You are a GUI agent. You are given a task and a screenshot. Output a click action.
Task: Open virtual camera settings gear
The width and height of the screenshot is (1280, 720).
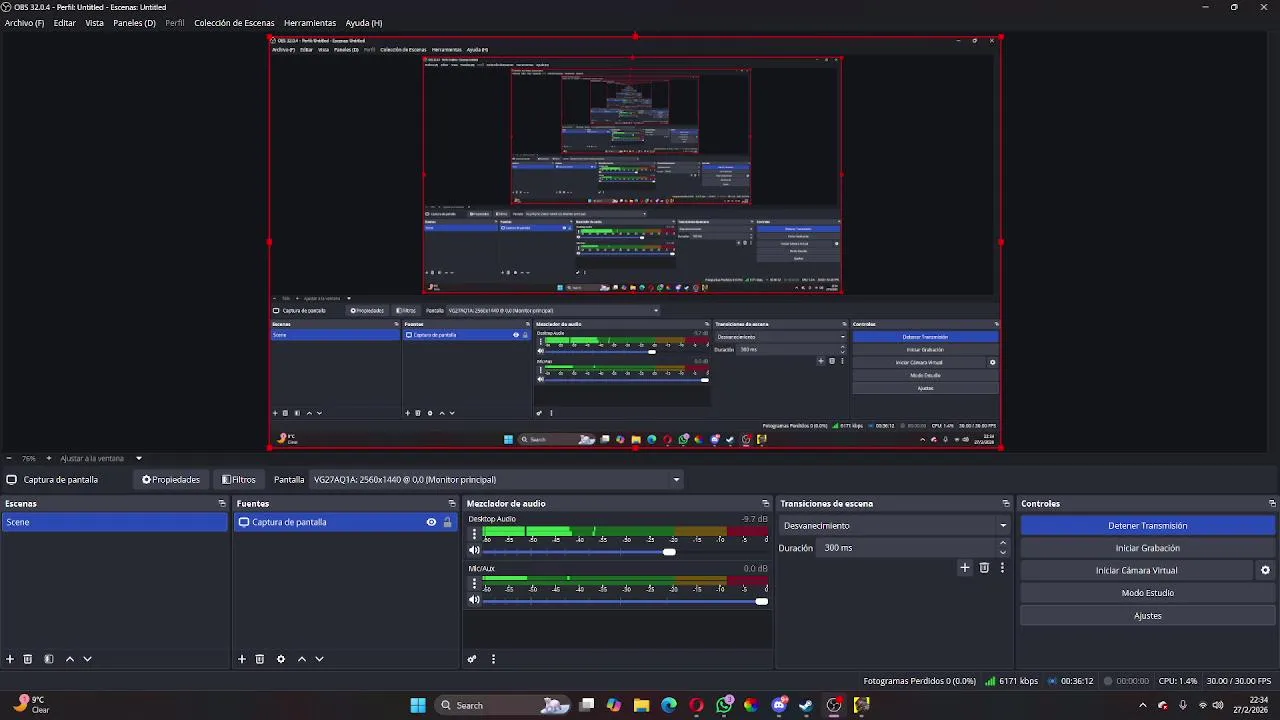tap(1265, 570)
